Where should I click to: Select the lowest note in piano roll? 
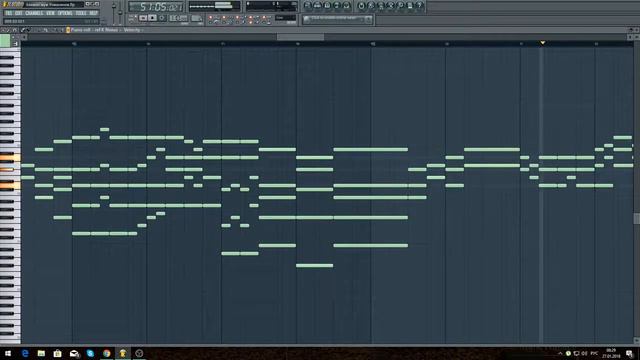point(314,265)
